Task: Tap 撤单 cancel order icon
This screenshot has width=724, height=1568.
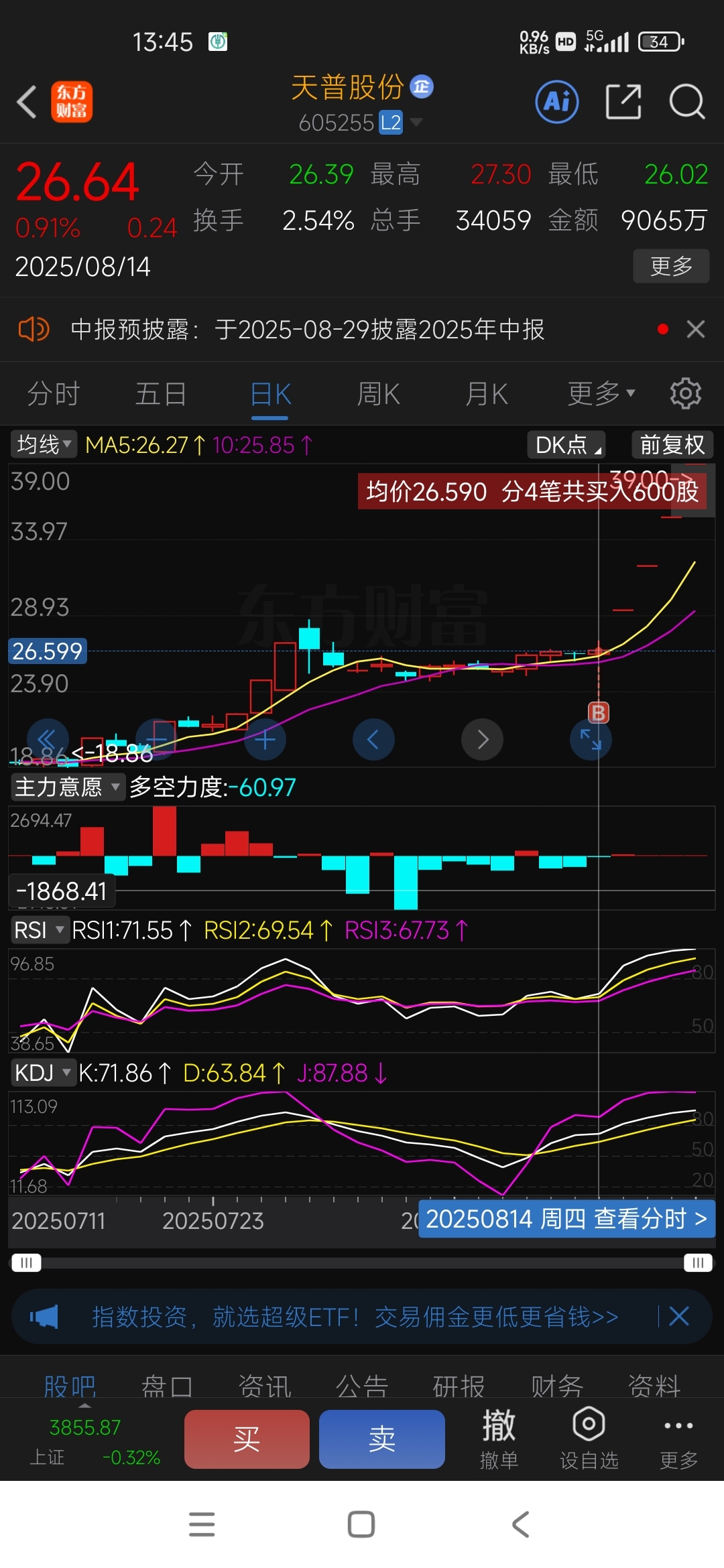Action: pos(499,1438)
